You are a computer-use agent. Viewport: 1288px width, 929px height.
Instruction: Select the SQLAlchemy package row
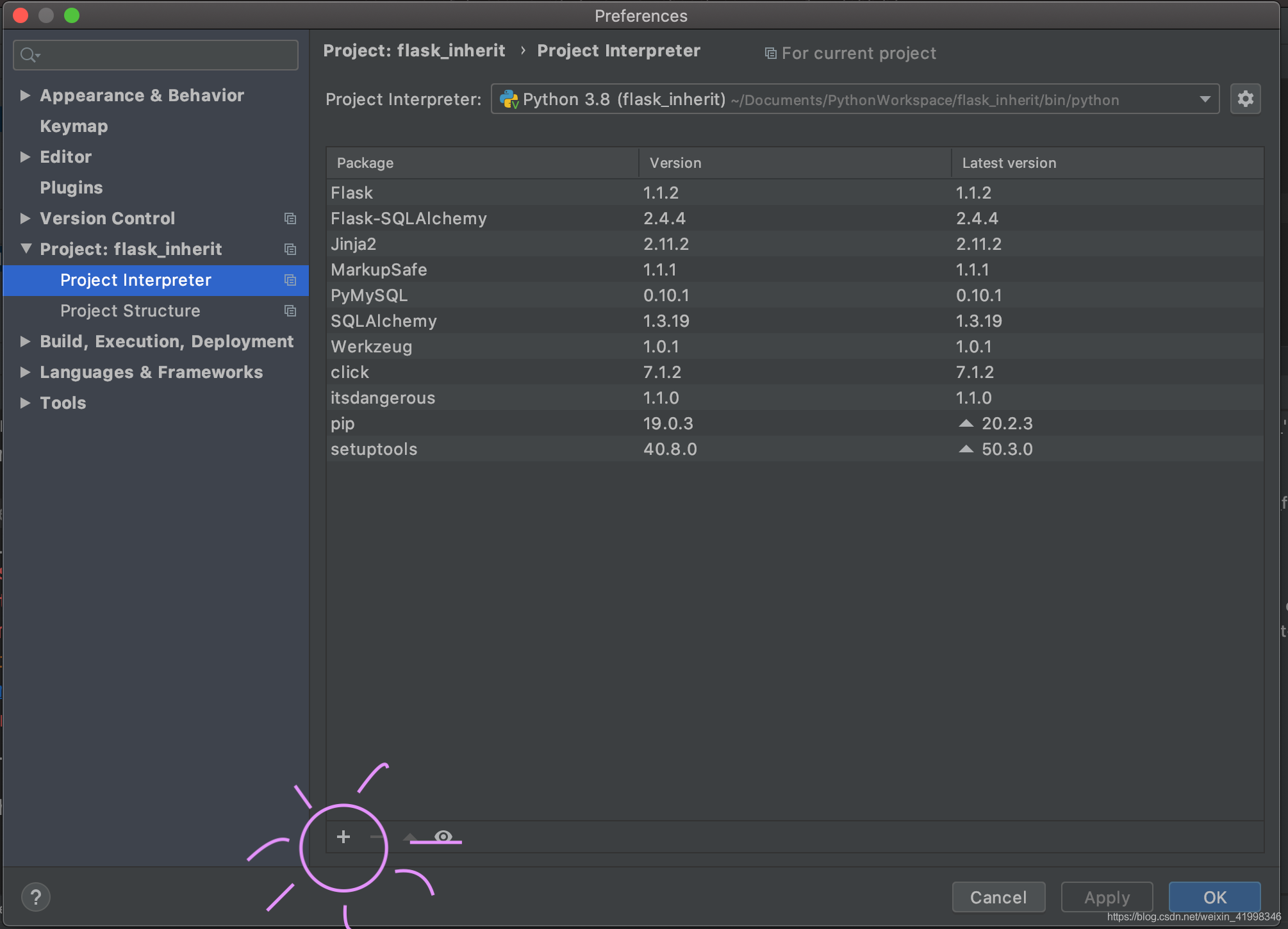[795, 320]
